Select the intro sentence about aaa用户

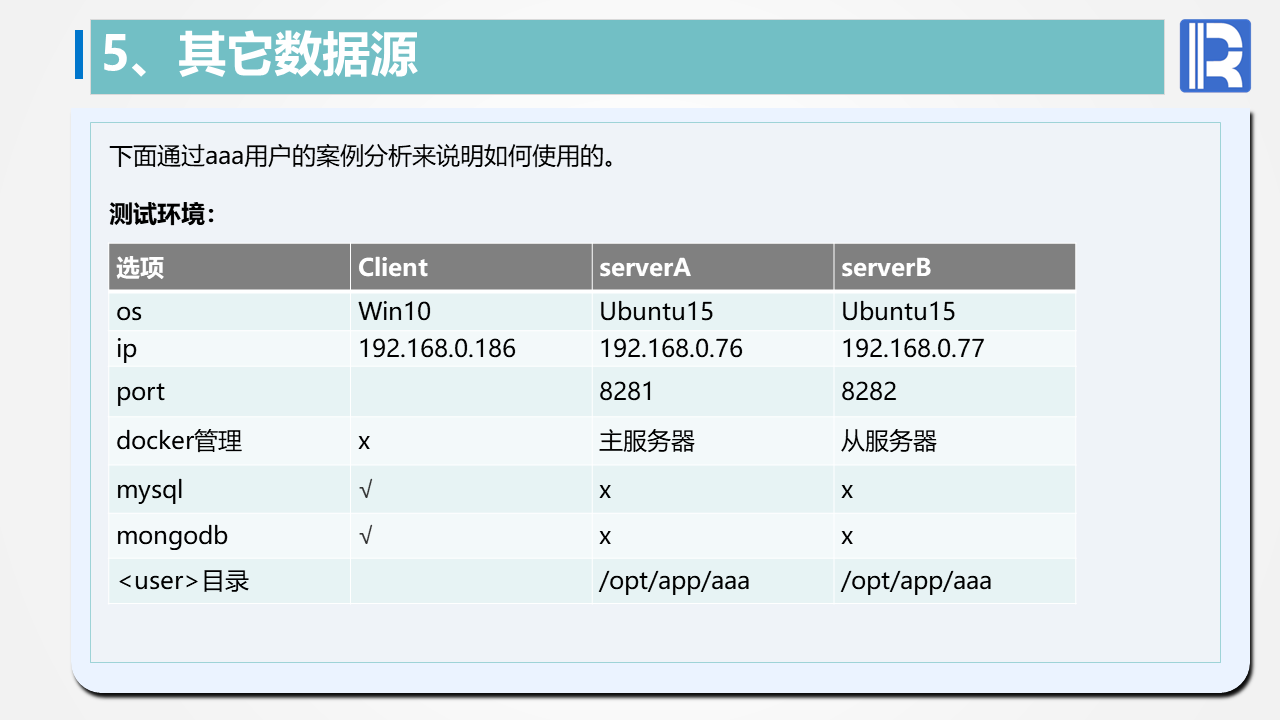point(362,156)
